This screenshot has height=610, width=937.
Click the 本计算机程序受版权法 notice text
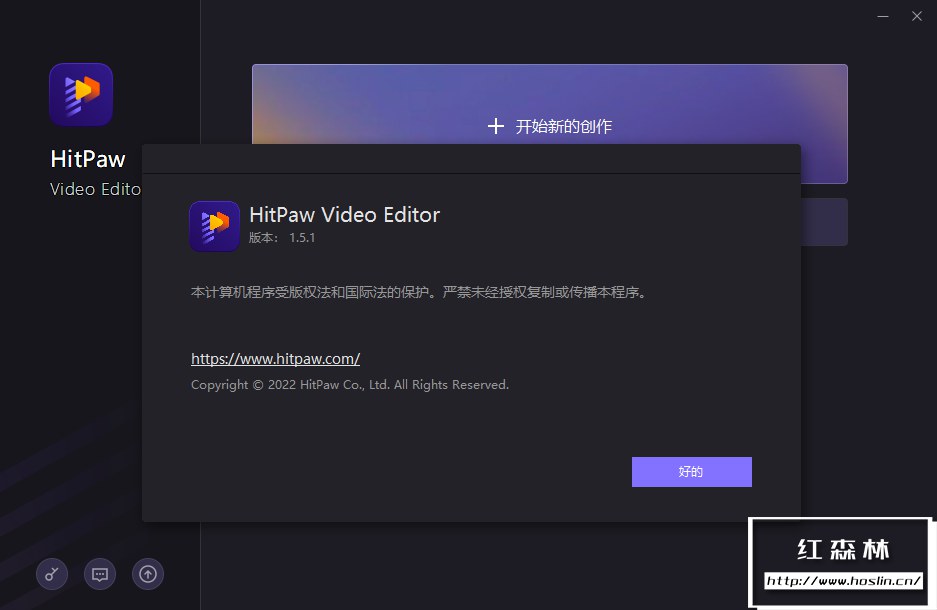[x=418, y=292]
